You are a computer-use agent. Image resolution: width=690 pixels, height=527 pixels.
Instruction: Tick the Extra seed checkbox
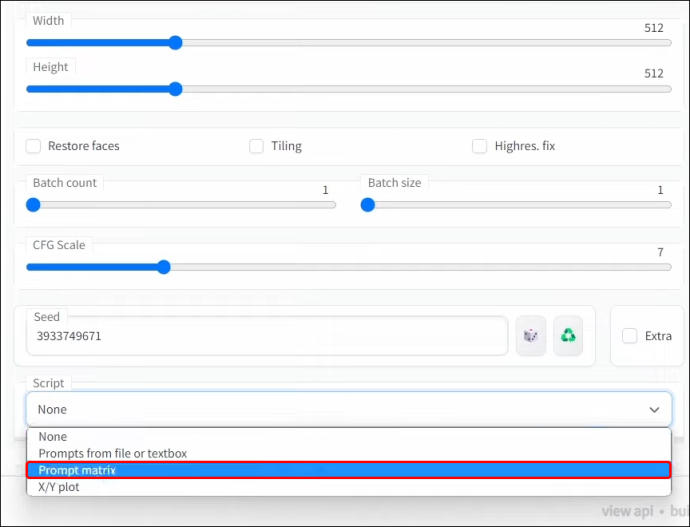point(630,336)
